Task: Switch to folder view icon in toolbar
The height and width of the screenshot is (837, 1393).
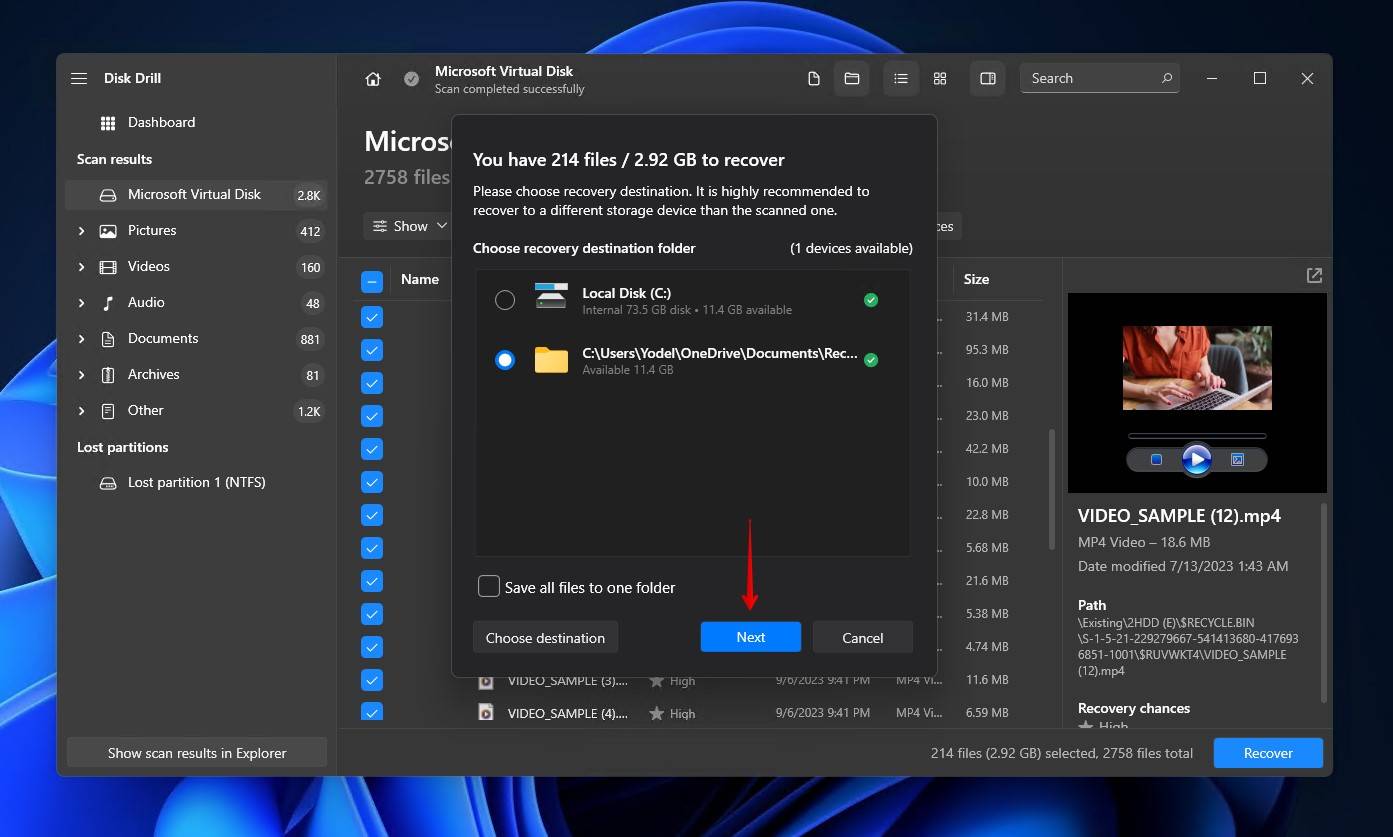Action: click(x=852, y=78)
